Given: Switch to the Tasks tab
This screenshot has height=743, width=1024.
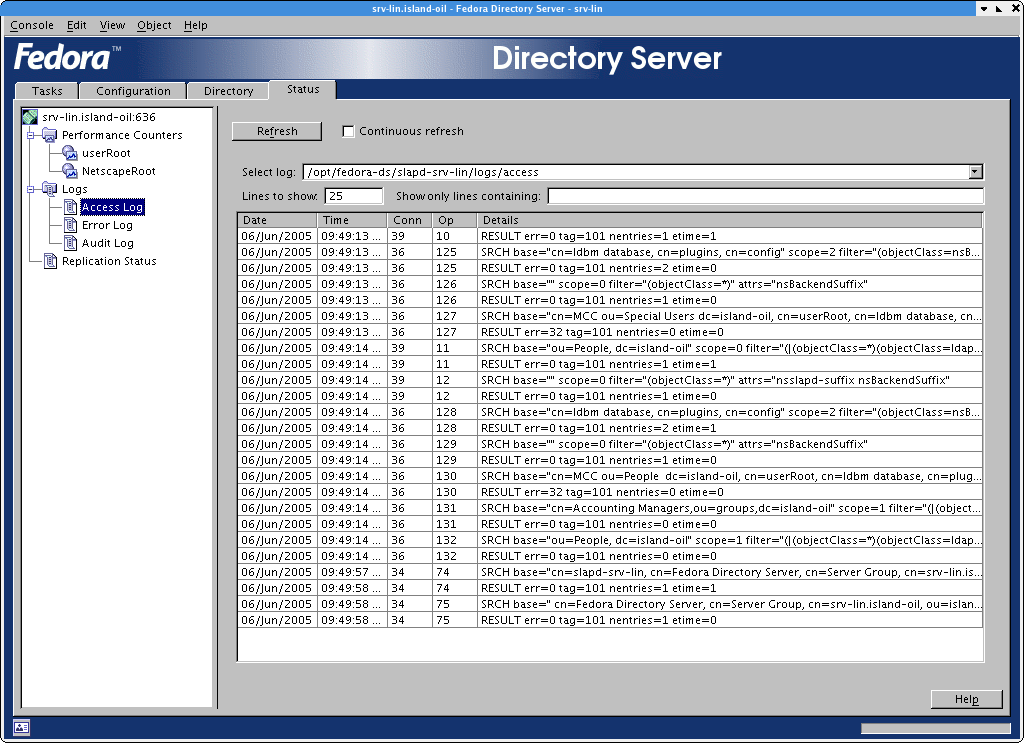Looking at the screenshot, I should pos(47,91).
